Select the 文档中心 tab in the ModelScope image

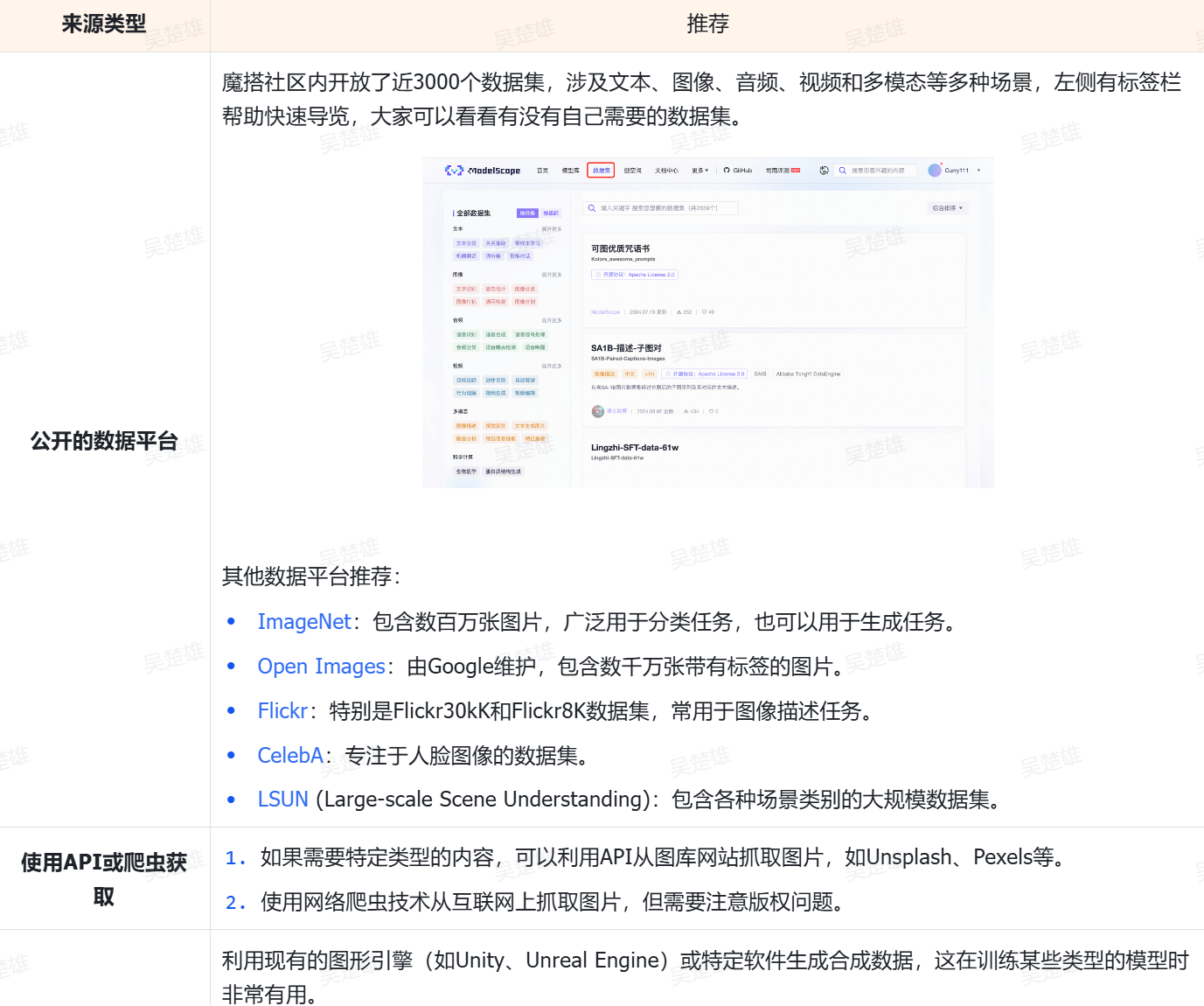pos(667,171)
